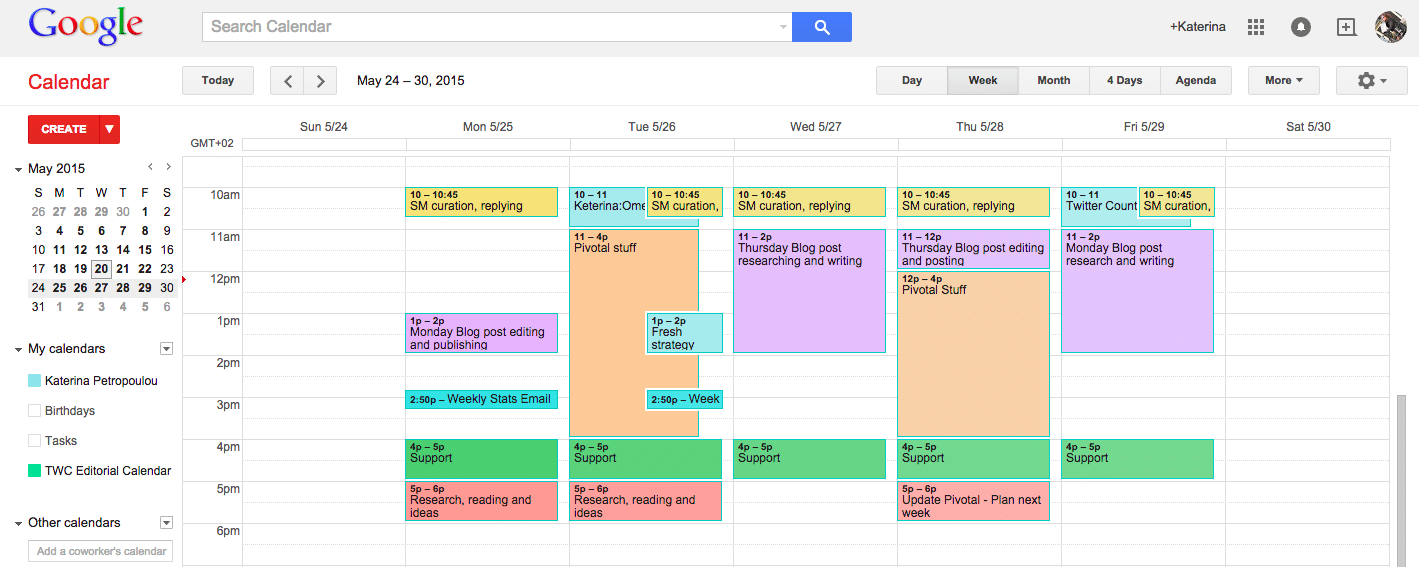The width and height of the screenshot is (1419, 567).
Task: Enable the Birthdays calendar
Action: [x=35, y=411]
